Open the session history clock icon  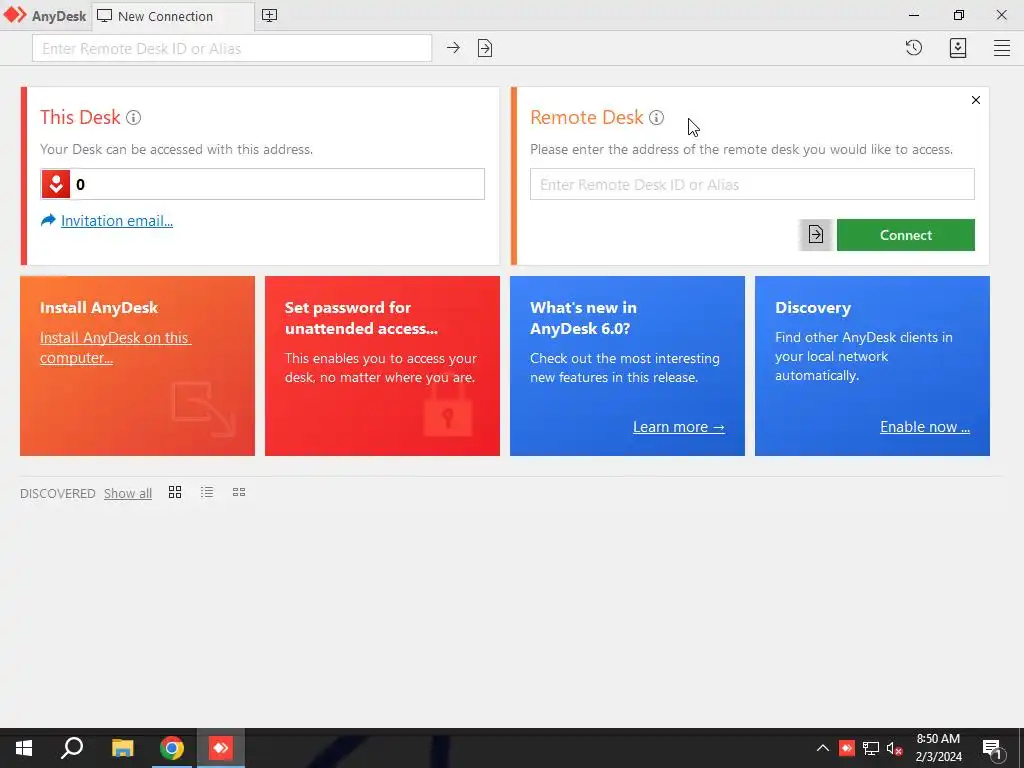[x=914, y=48]
